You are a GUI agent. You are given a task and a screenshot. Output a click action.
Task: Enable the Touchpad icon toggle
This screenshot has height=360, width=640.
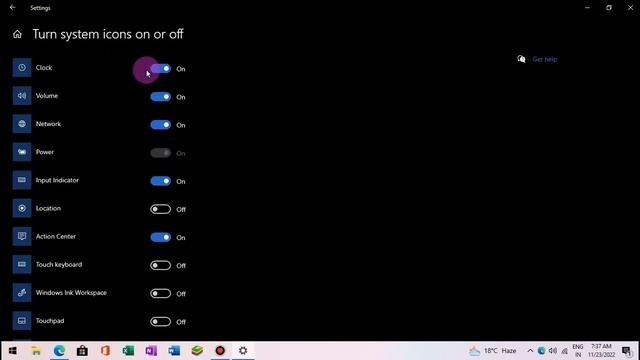point(160,322)
